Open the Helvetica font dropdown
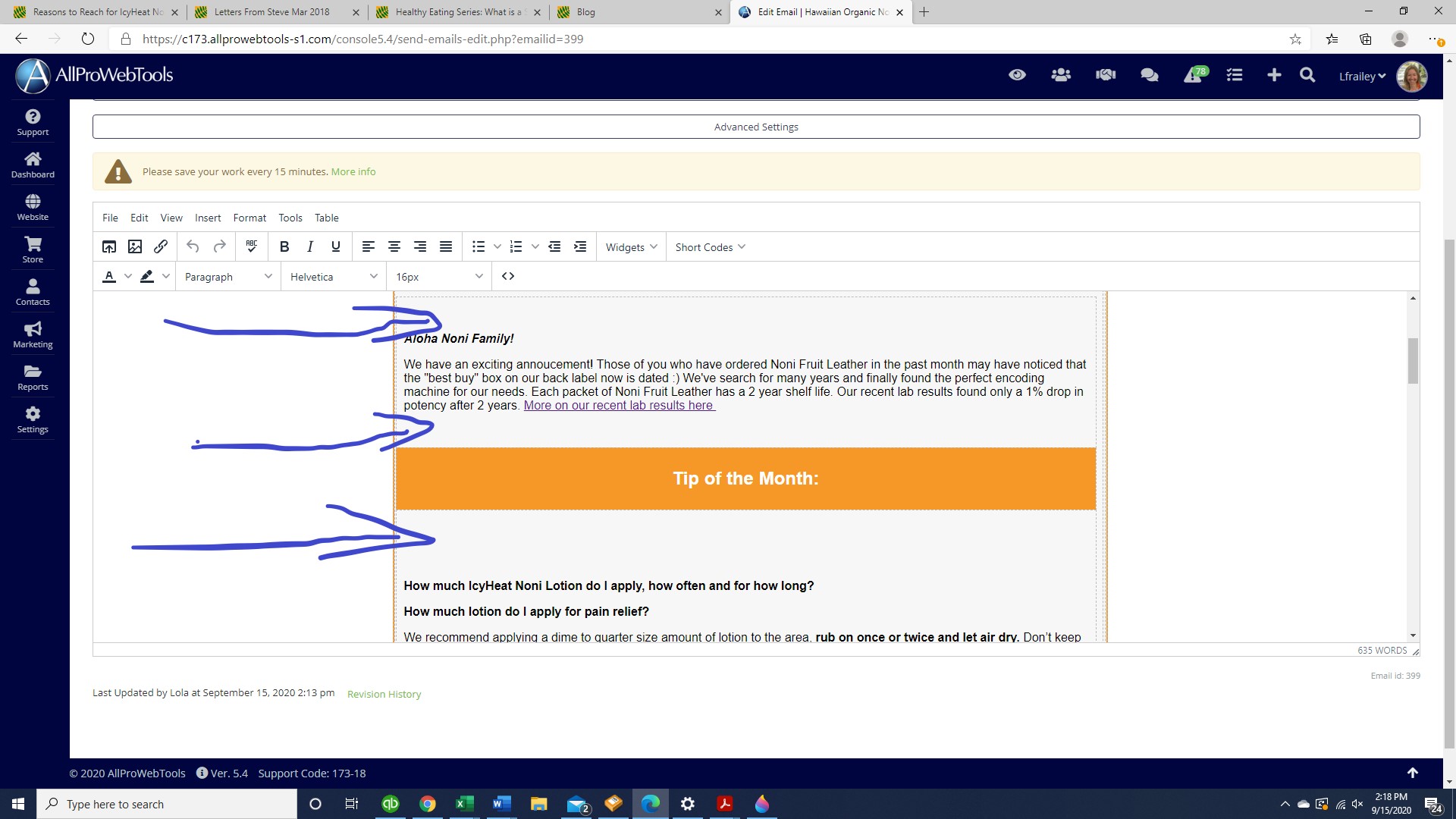Screen dimensions: 1456x819 tap(334, 276)
